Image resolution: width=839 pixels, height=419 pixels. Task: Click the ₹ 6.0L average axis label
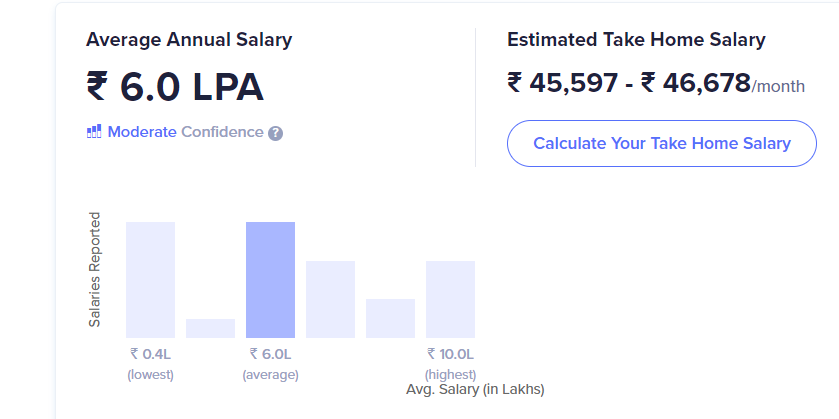270,354
